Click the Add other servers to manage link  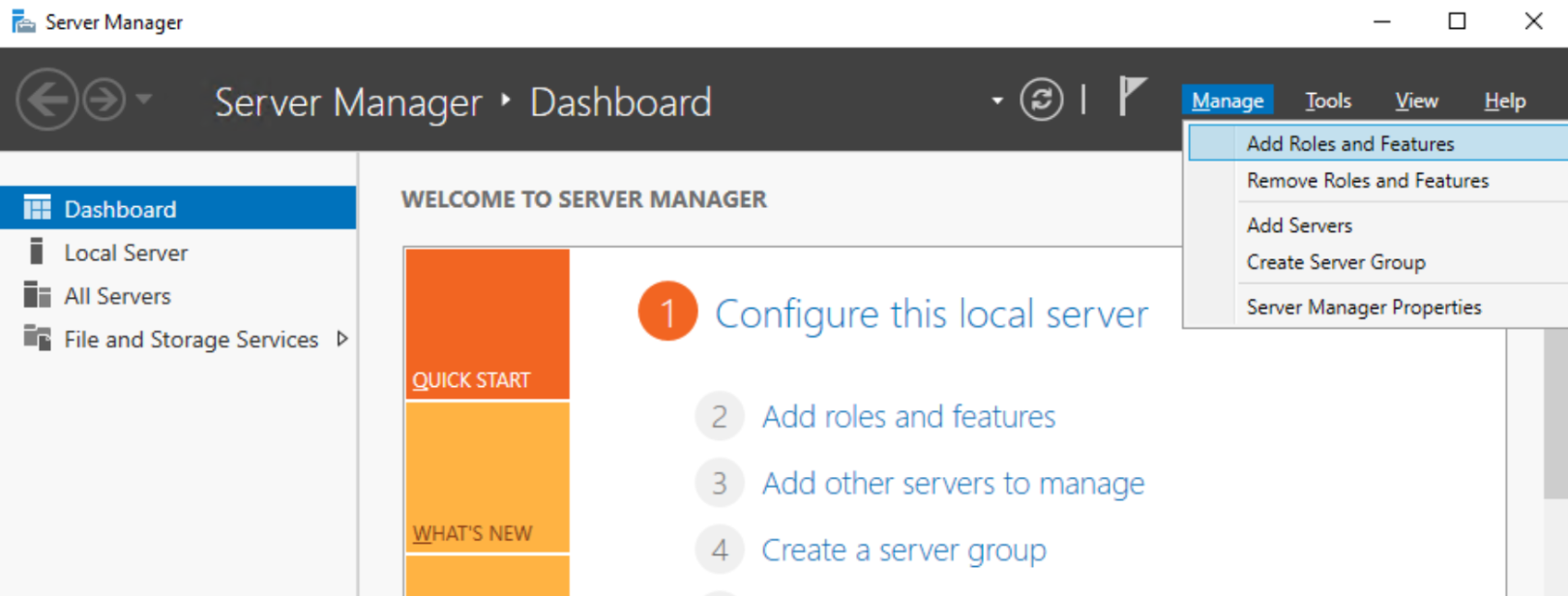[x=953, y=483]
